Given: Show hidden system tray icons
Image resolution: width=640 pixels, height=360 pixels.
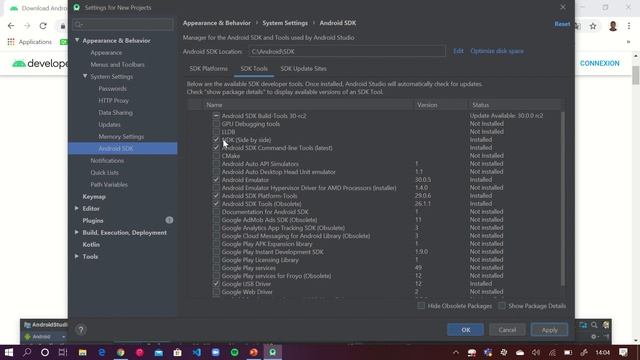Looking at the screenshot, I should (x=456, y=353).
